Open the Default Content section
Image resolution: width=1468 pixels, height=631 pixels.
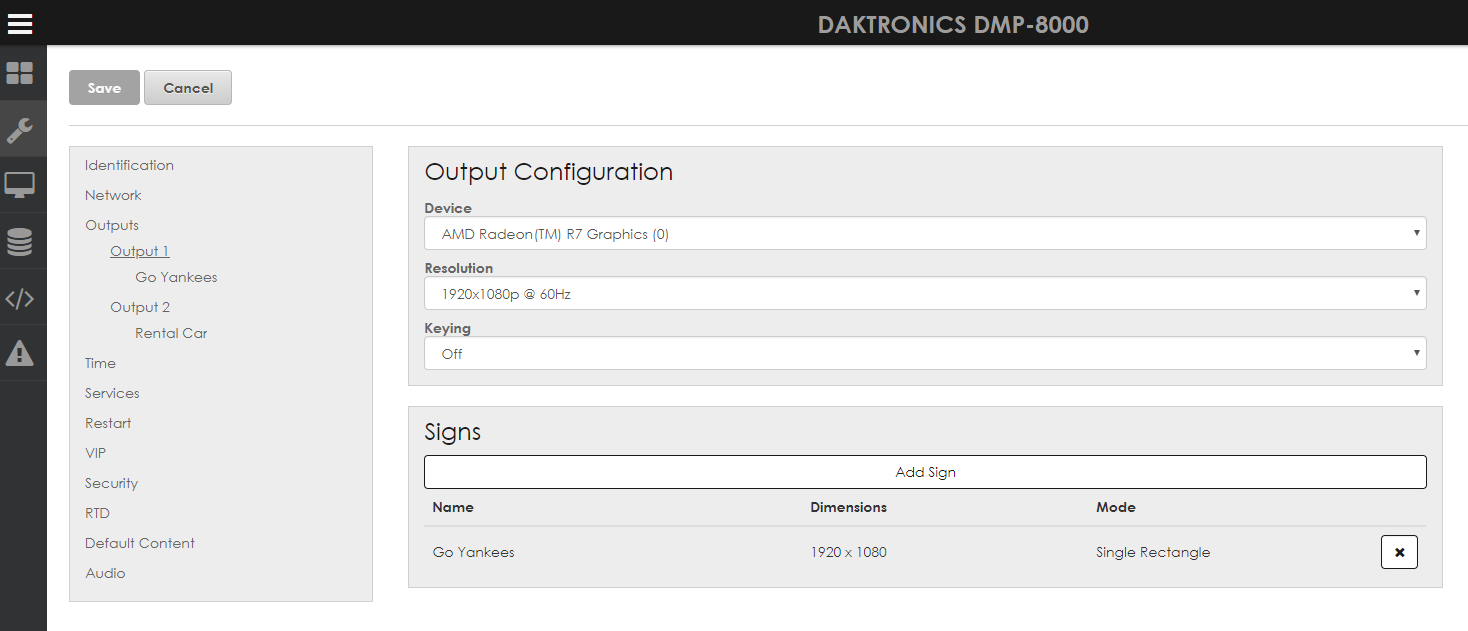click(x=139, y=542)
